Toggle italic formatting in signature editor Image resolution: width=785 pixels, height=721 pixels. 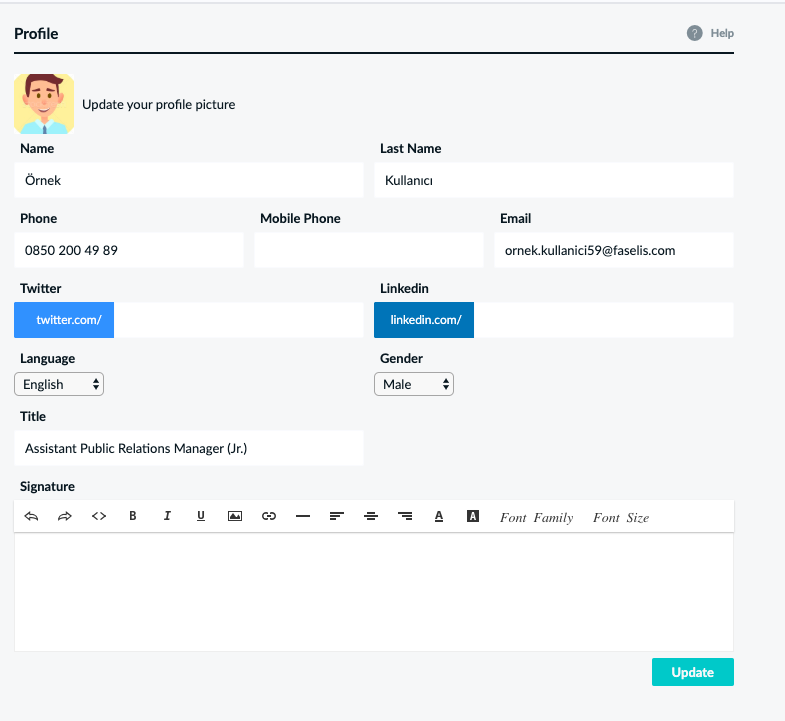click(167, 516)
